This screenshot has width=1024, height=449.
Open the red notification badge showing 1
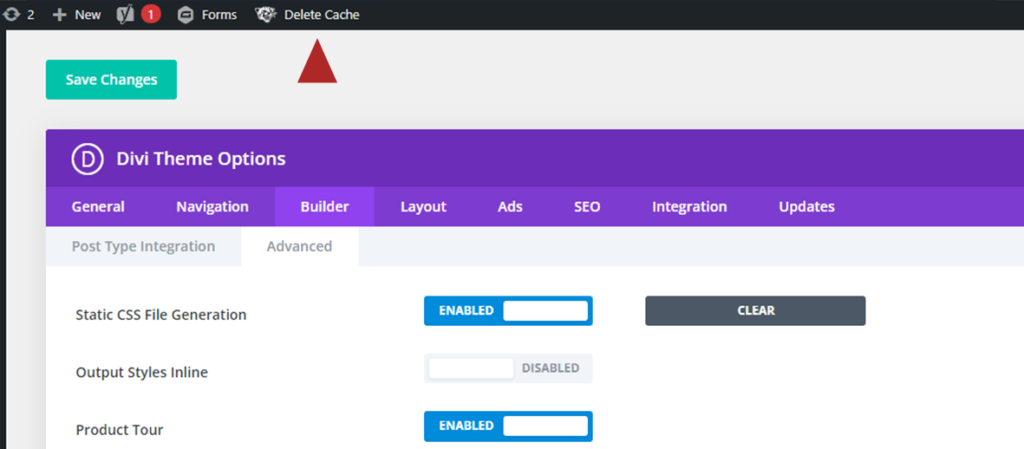tap(150, 14)
